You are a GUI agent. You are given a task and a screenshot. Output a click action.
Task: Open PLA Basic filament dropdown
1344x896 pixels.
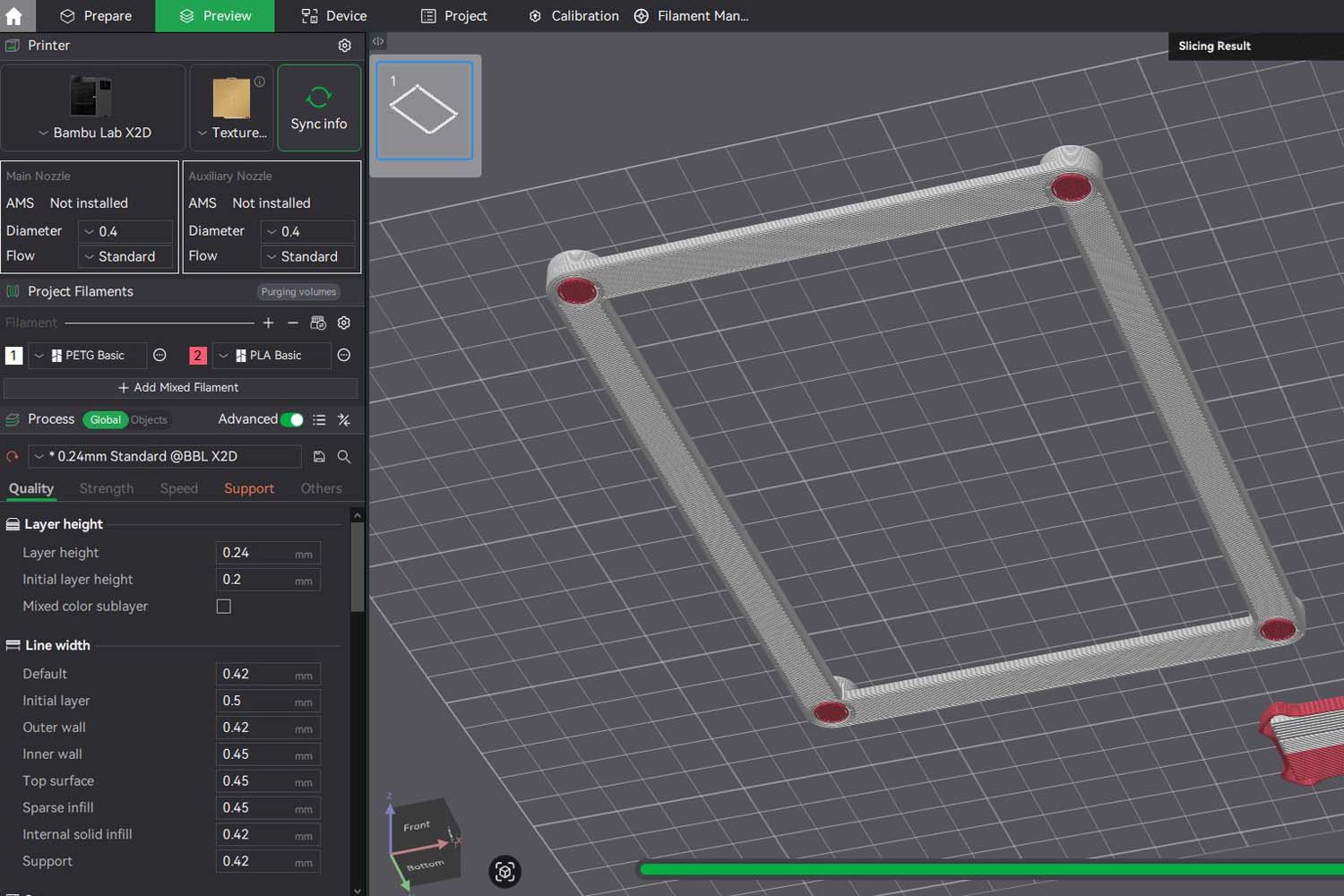tap(271, 356)
